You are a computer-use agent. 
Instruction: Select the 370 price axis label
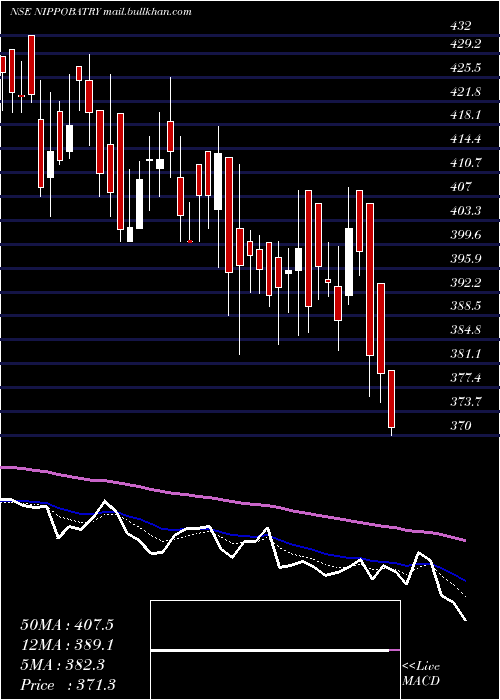(x=461, y=426)
